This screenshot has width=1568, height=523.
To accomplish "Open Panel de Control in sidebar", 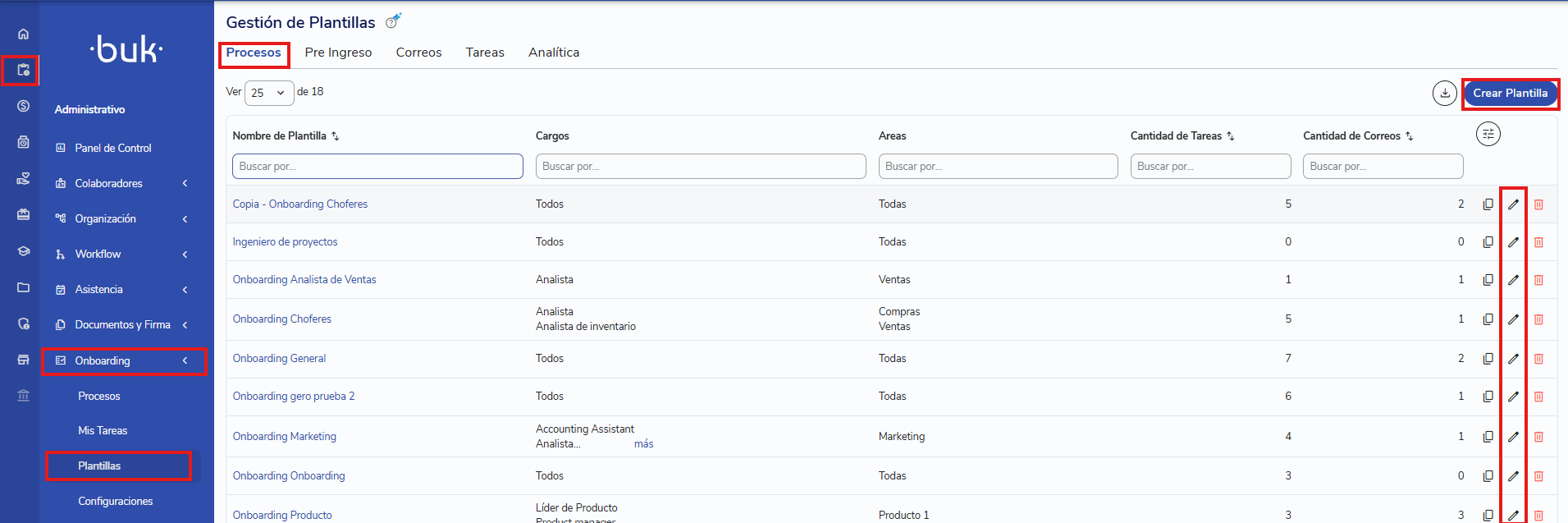I will 113,148.
